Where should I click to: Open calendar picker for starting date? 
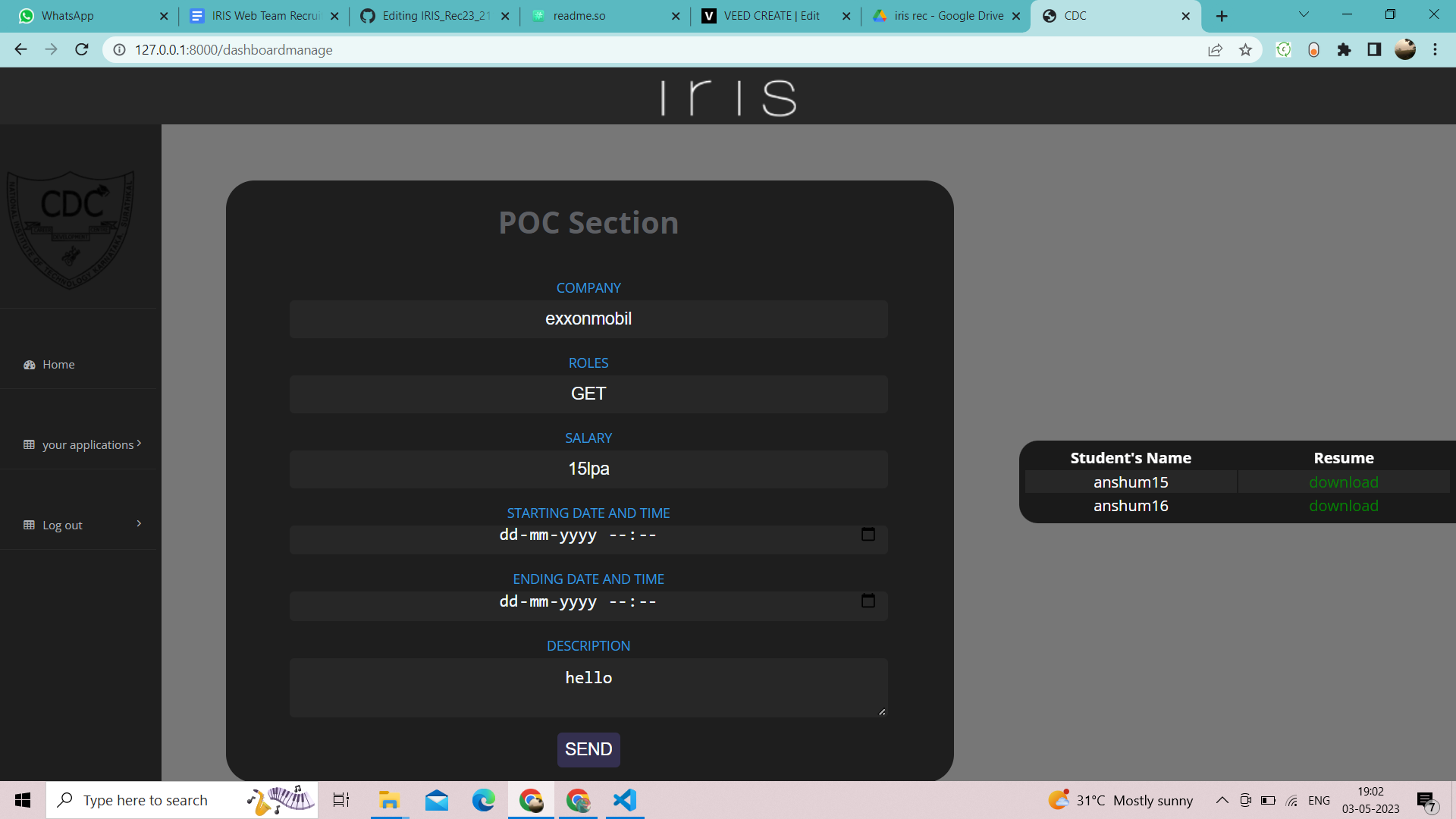(868, 535)
